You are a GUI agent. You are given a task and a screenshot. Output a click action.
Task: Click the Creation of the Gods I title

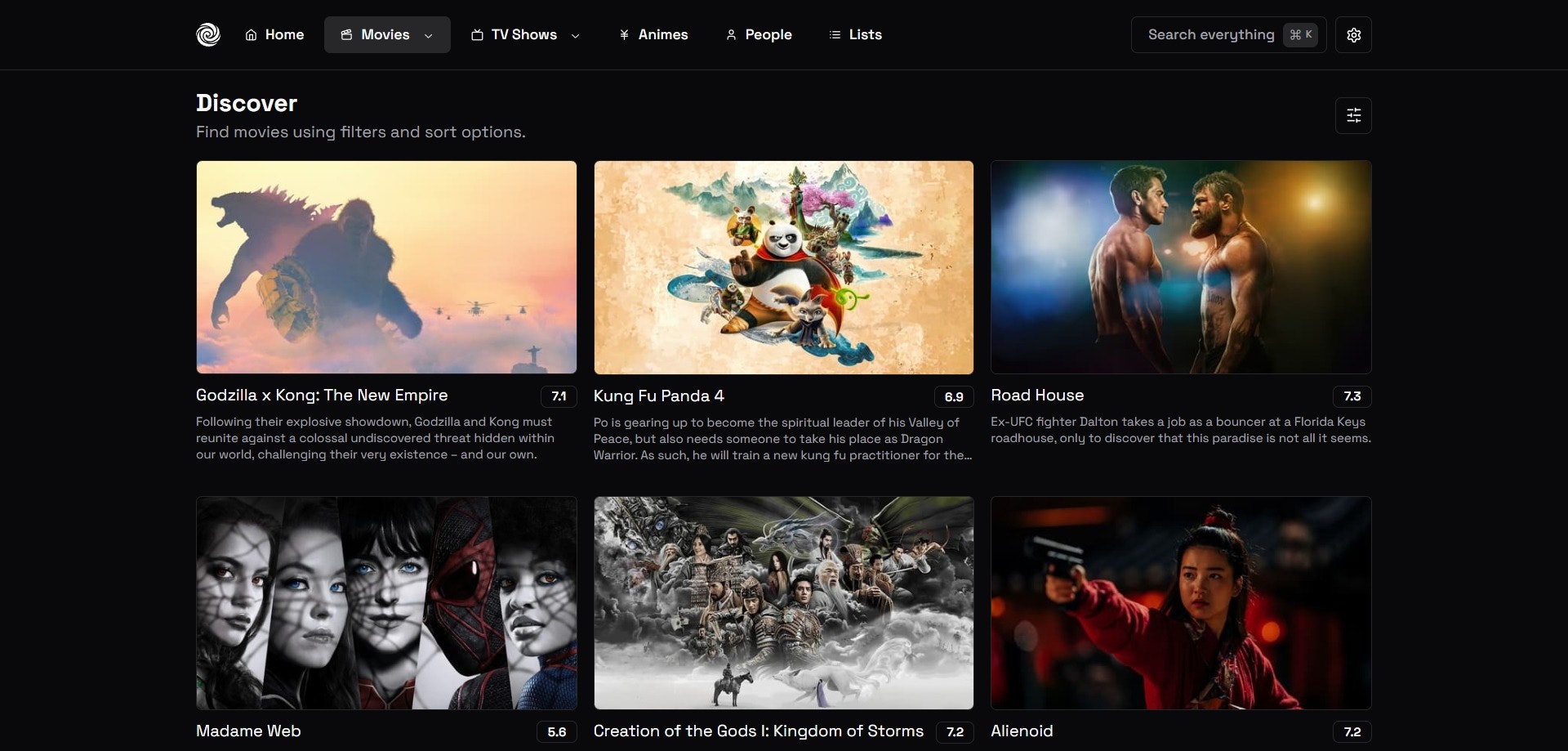coord(759,731)
